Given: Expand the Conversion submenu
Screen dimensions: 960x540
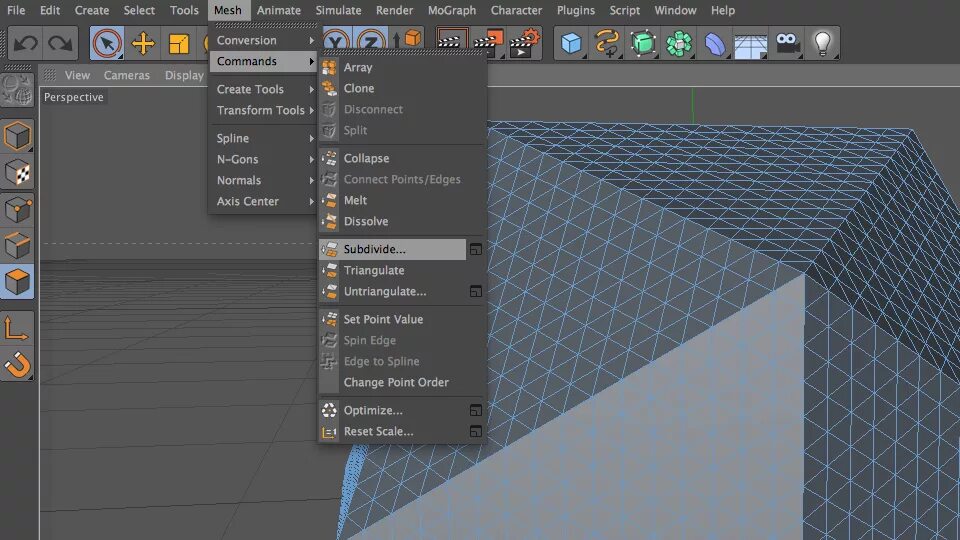Looking at the screenshot, I should pos(263,40).
